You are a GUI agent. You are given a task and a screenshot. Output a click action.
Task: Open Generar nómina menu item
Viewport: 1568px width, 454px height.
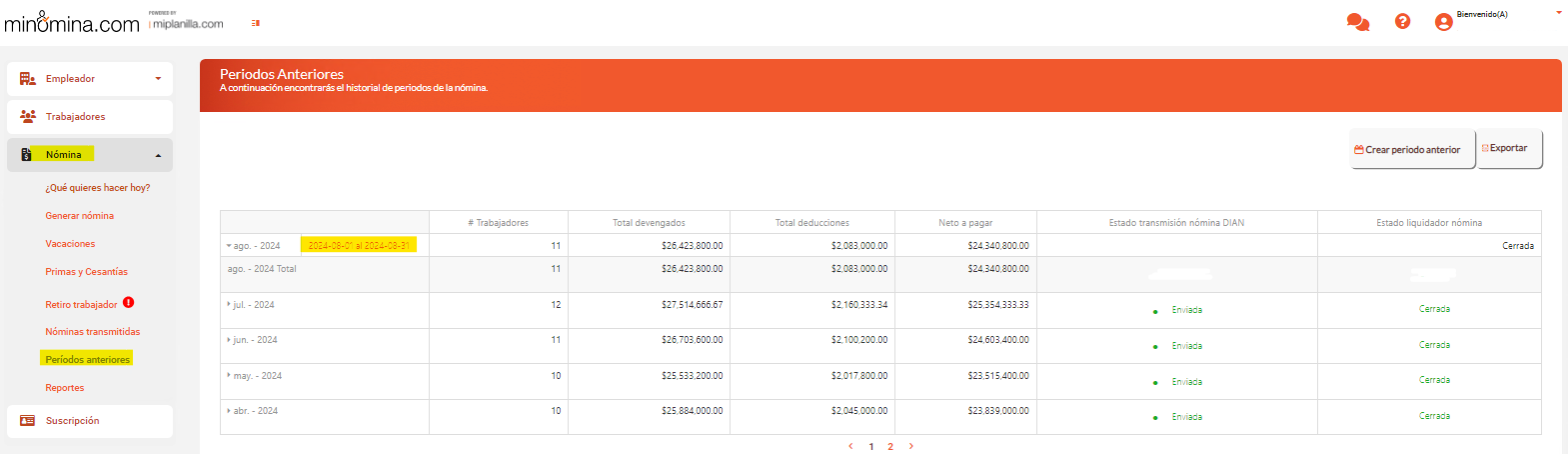[x=80, y=215]
